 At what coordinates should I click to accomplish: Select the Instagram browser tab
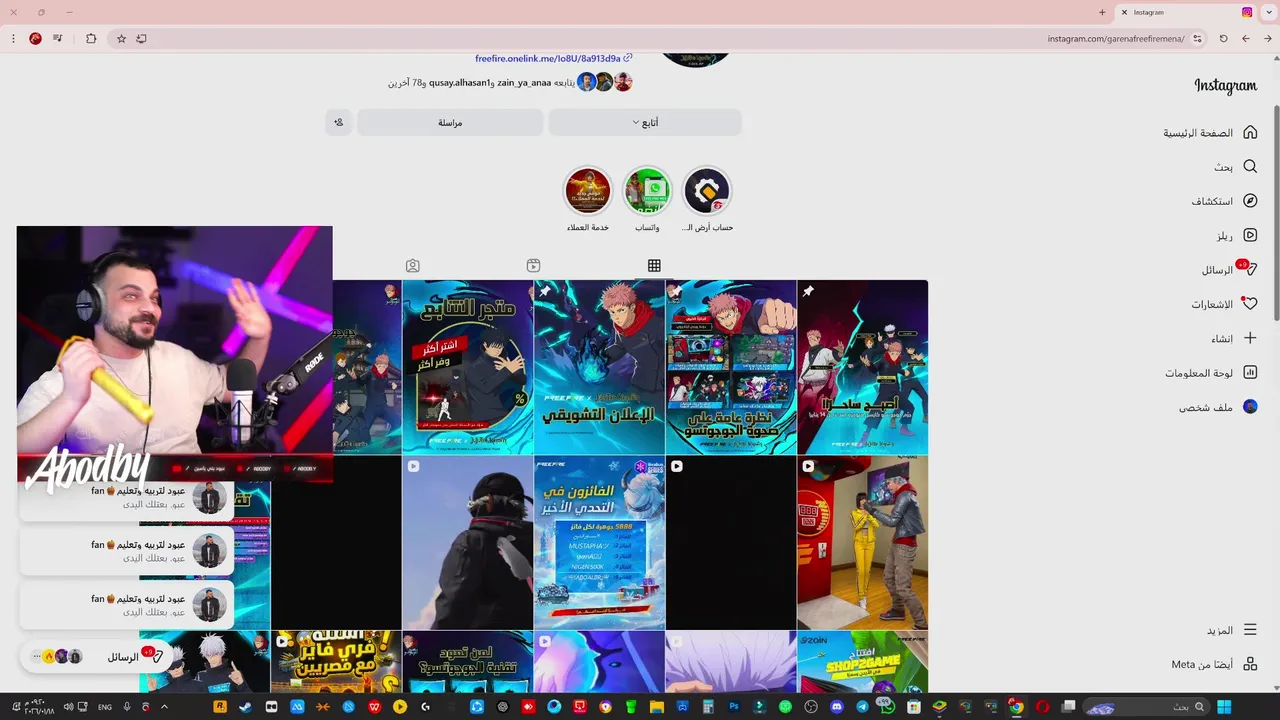coord(1187,12)
